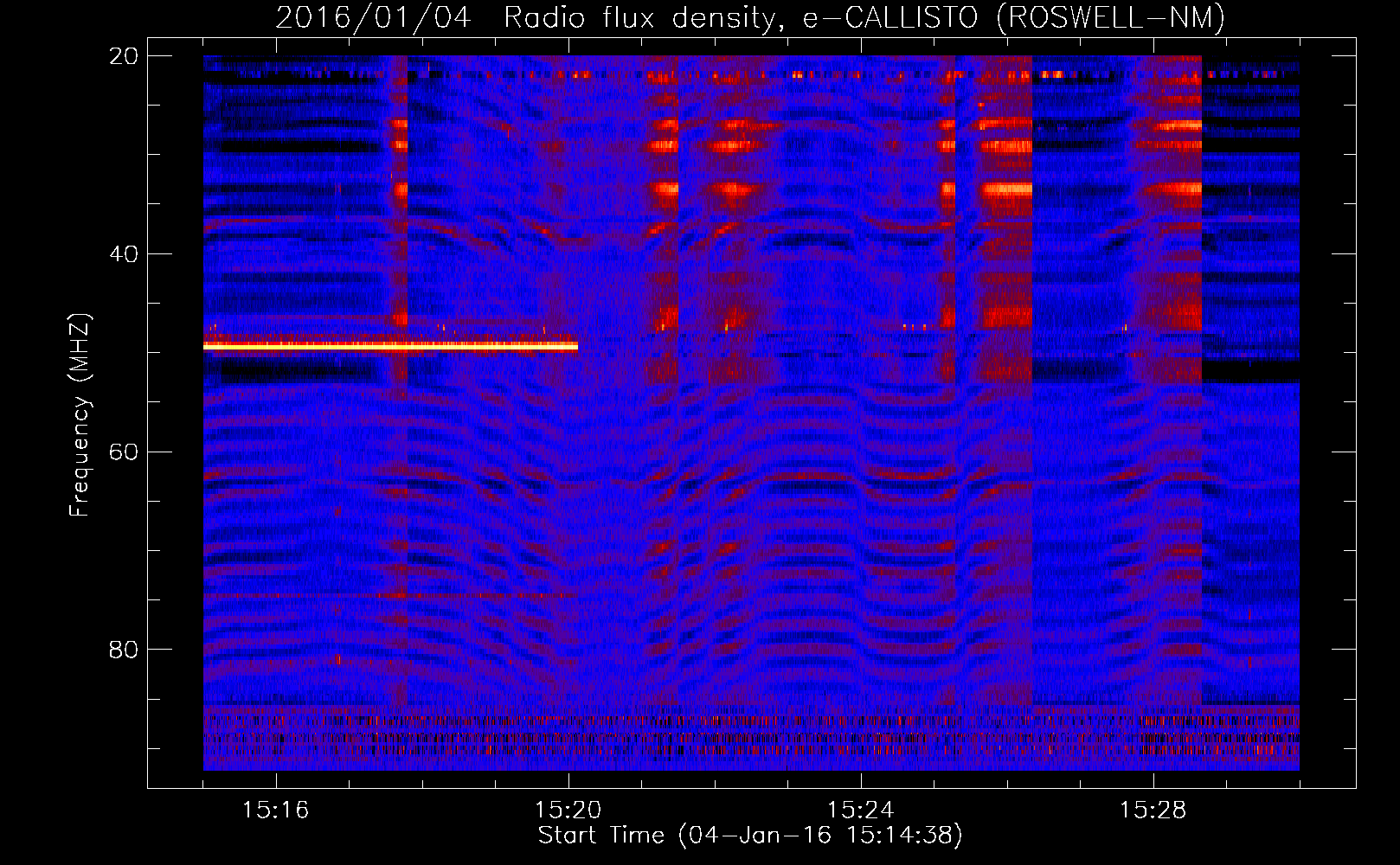Viewport: 1400px width, 865px height.
Task: Click the '15:28' time tick label
Action: coord(1153,810)
